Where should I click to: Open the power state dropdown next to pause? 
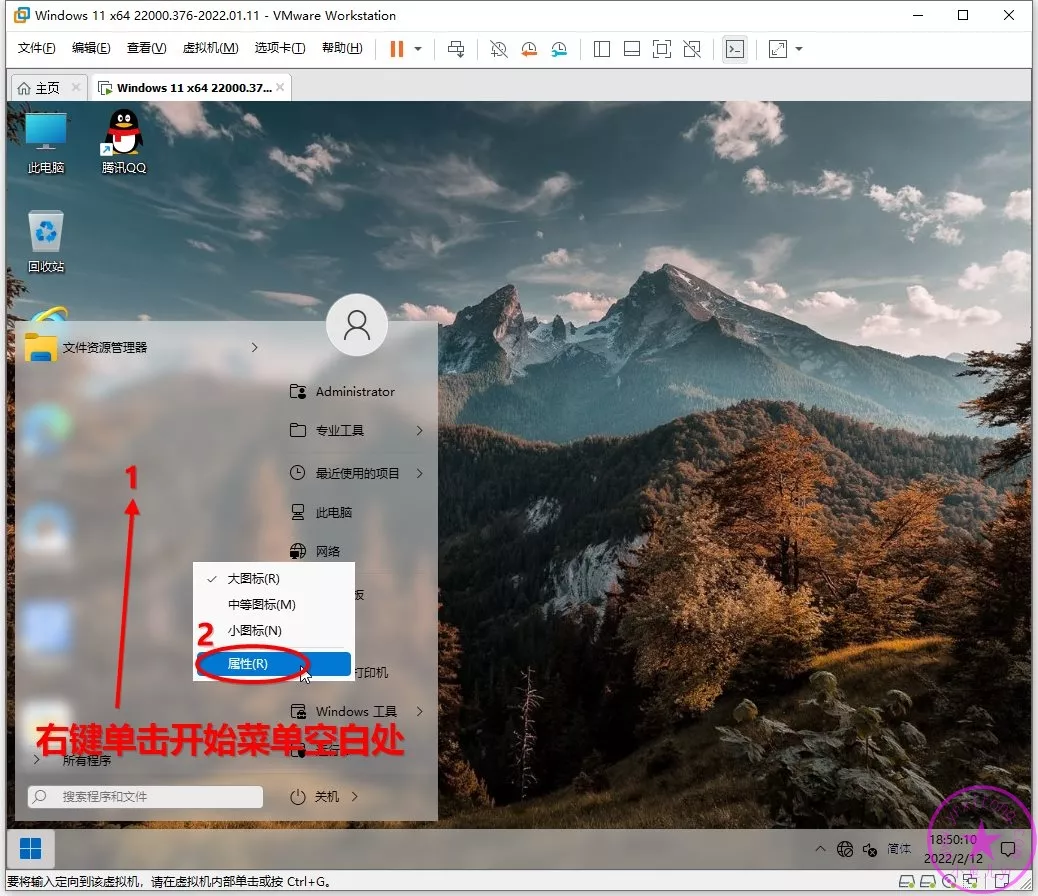tap(418, 49)
